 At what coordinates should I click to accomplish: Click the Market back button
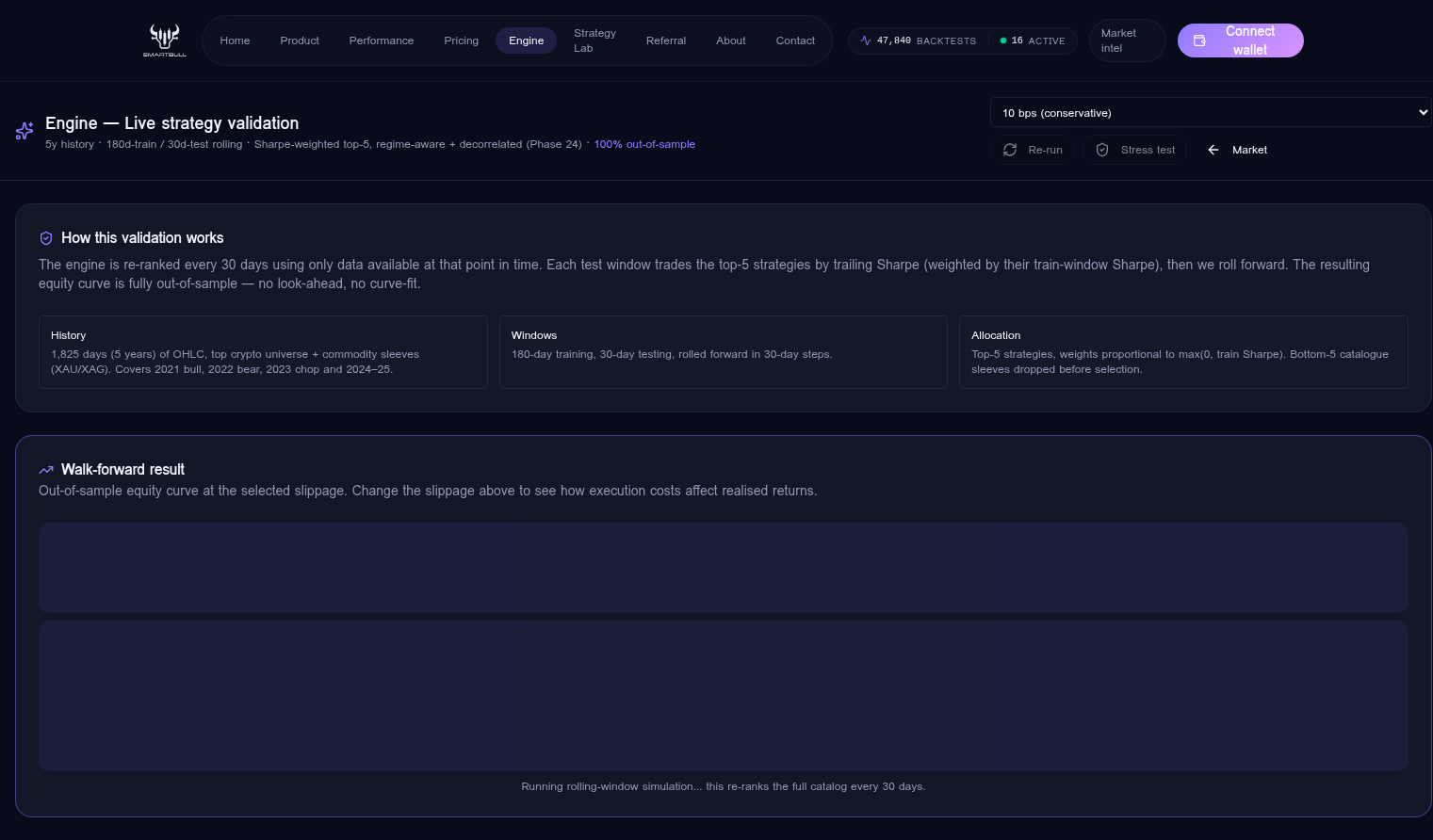pyautogui.click(x=1237, y=150)
